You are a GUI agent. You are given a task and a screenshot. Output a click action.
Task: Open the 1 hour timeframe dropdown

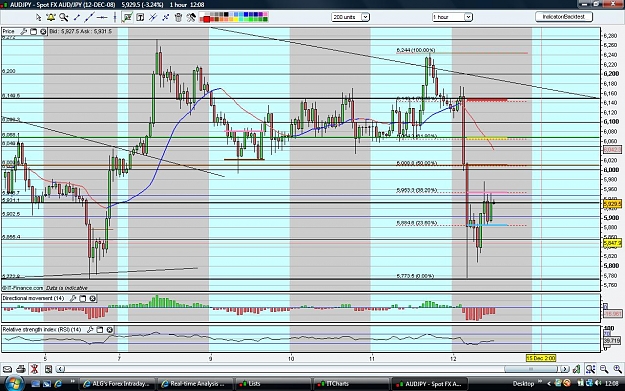tap(452, 17)
